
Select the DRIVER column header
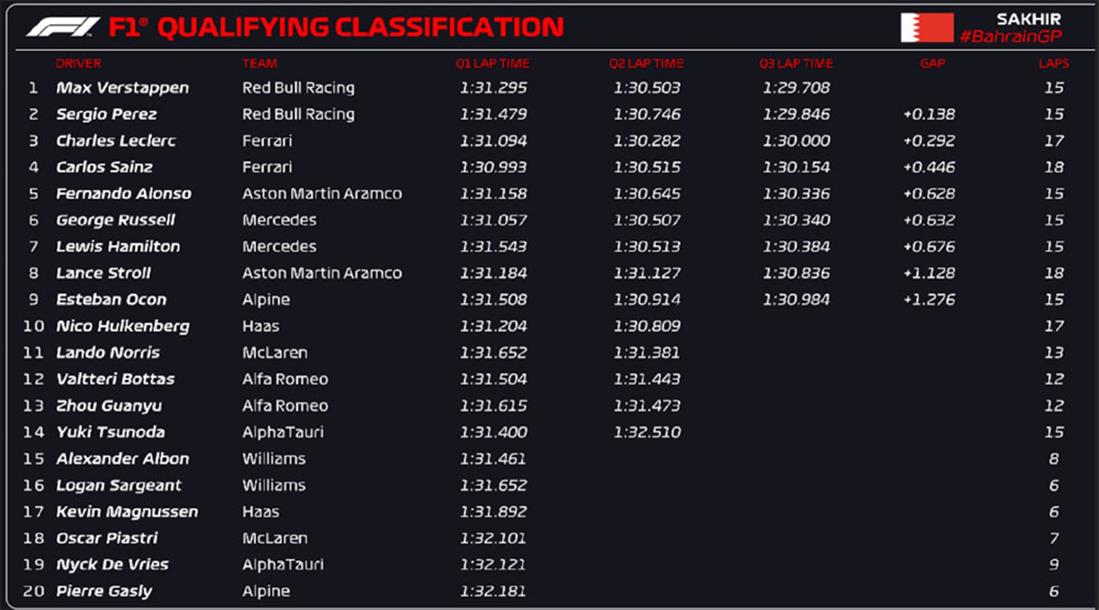click(x=78, y=64)
